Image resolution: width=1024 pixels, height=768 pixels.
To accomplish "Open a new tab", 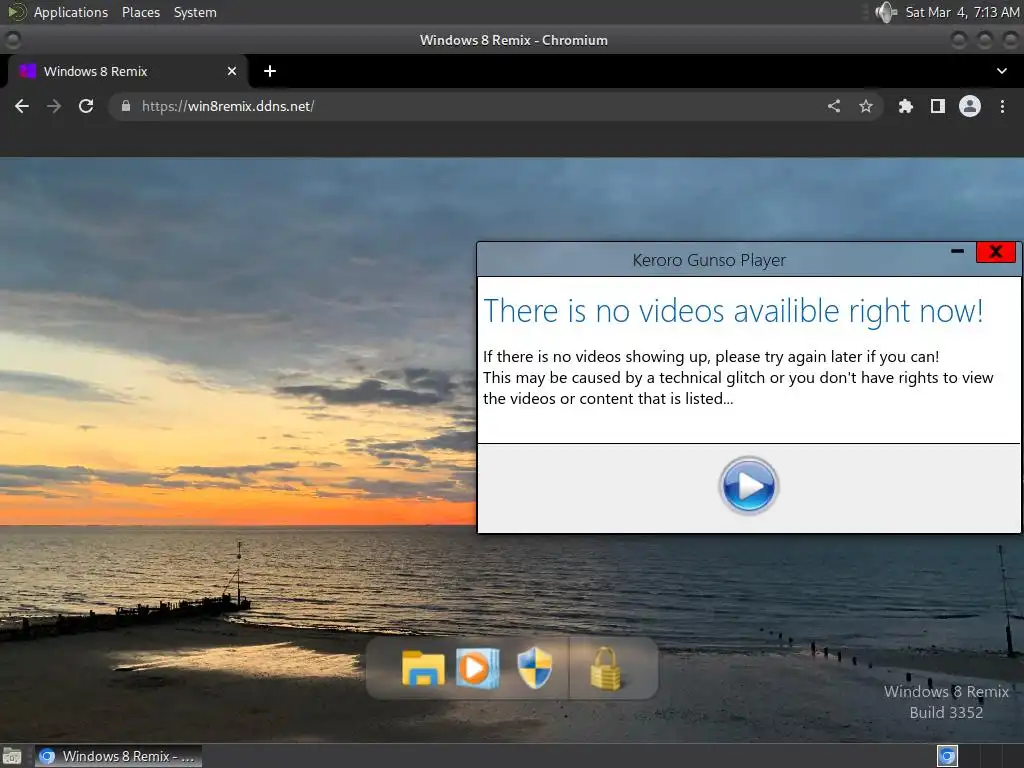I will (270, 71).
